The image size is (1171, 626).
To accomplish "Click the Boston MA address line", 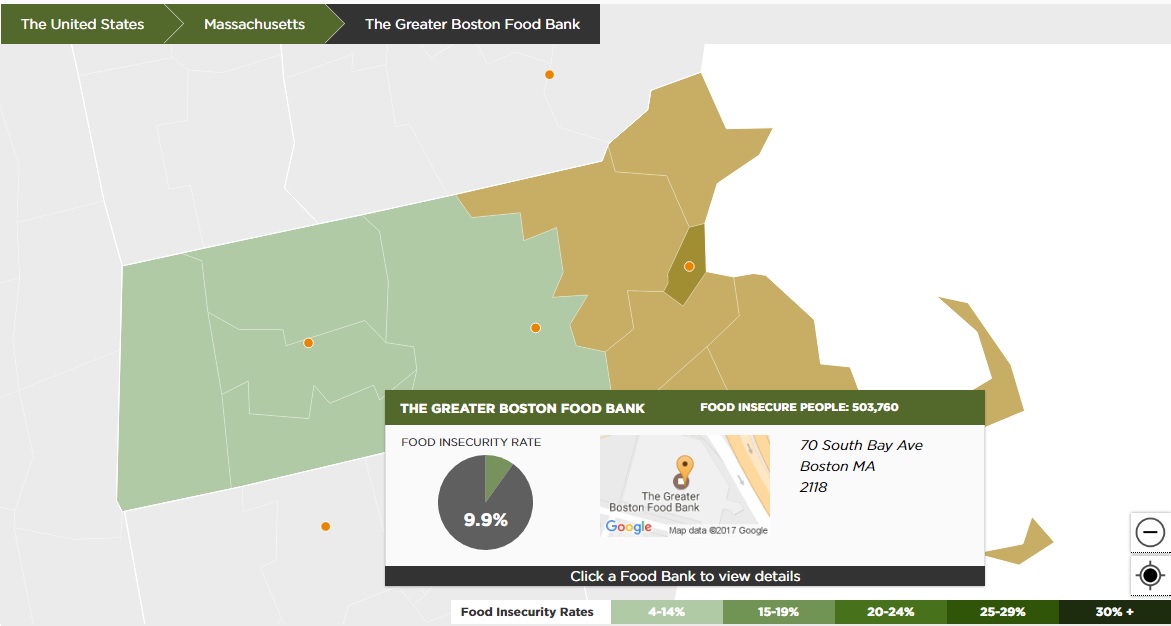I will pos(837,466).
